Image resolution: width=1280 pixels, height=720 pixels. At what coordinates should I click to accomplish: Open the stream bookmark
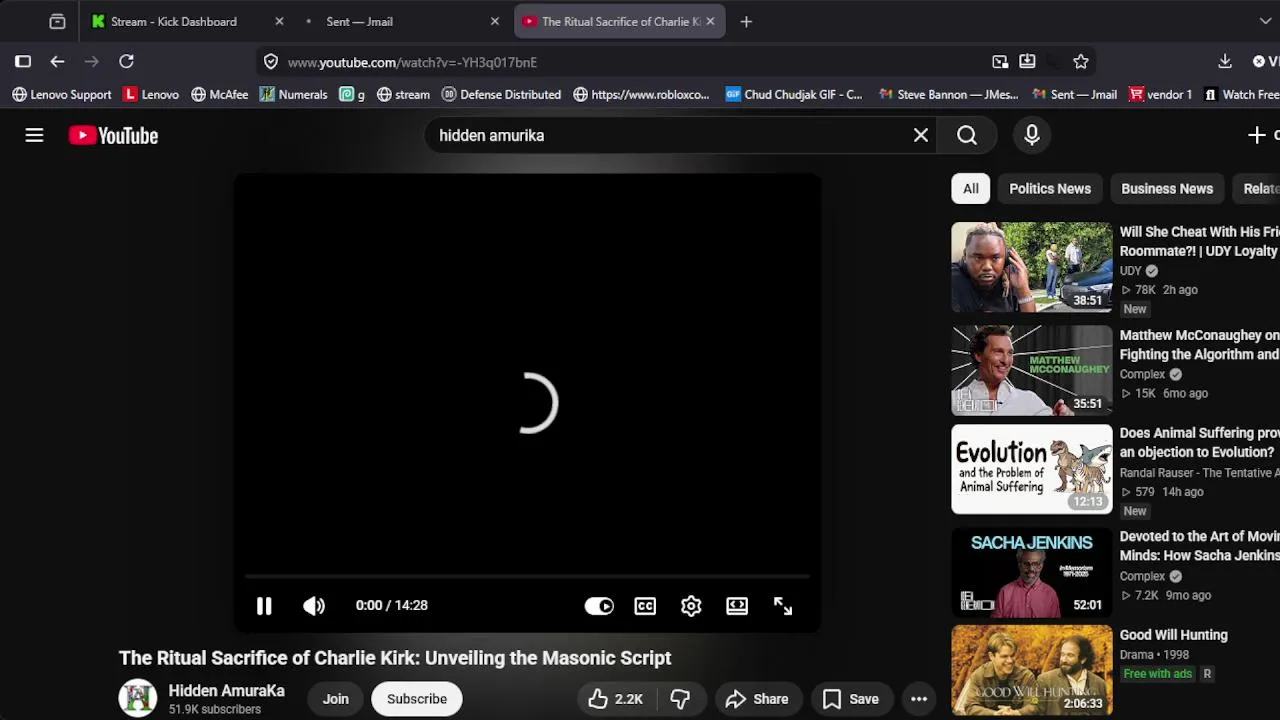click(403, 94)
